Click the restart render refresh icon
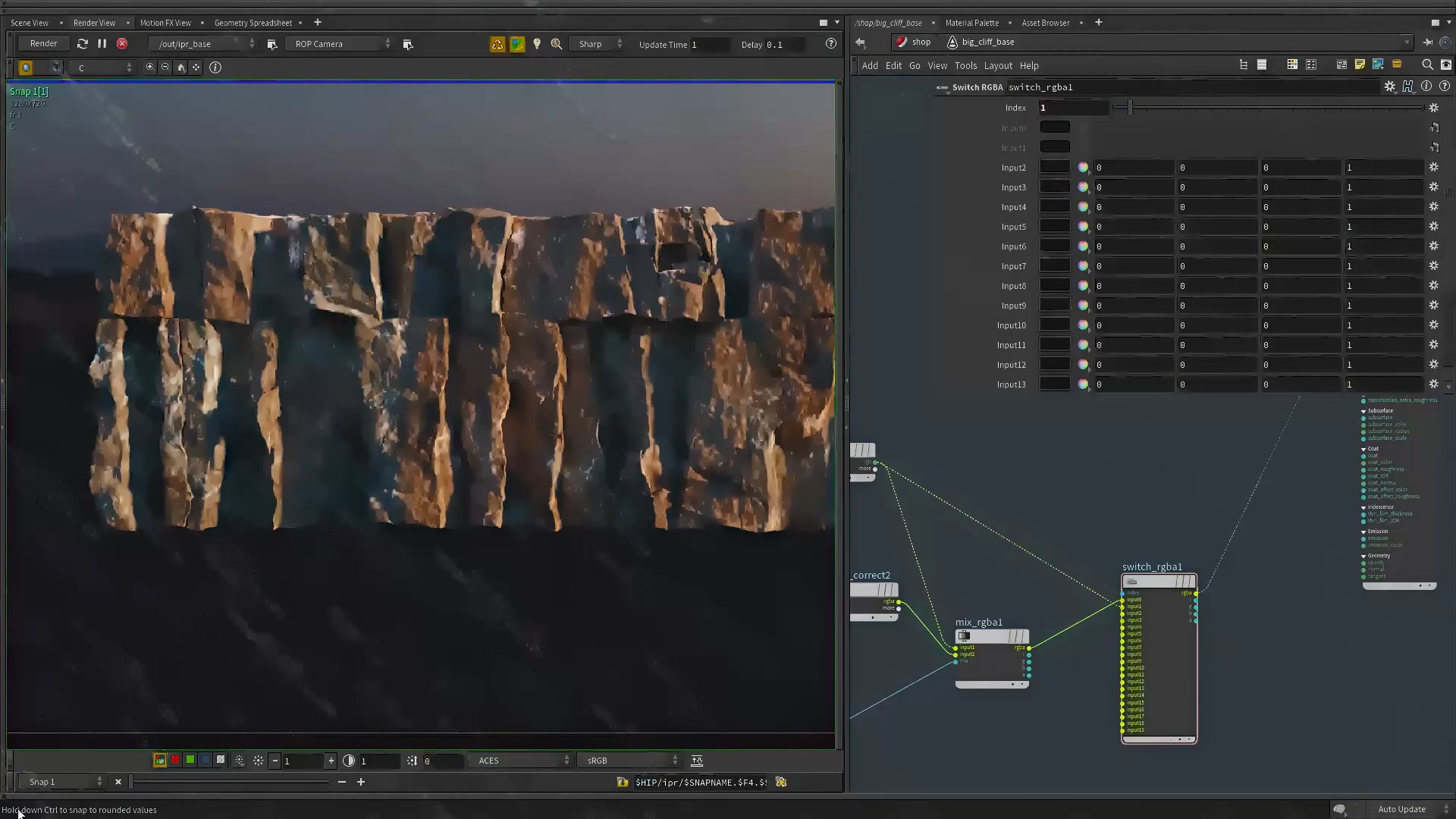 click(83, 44)
